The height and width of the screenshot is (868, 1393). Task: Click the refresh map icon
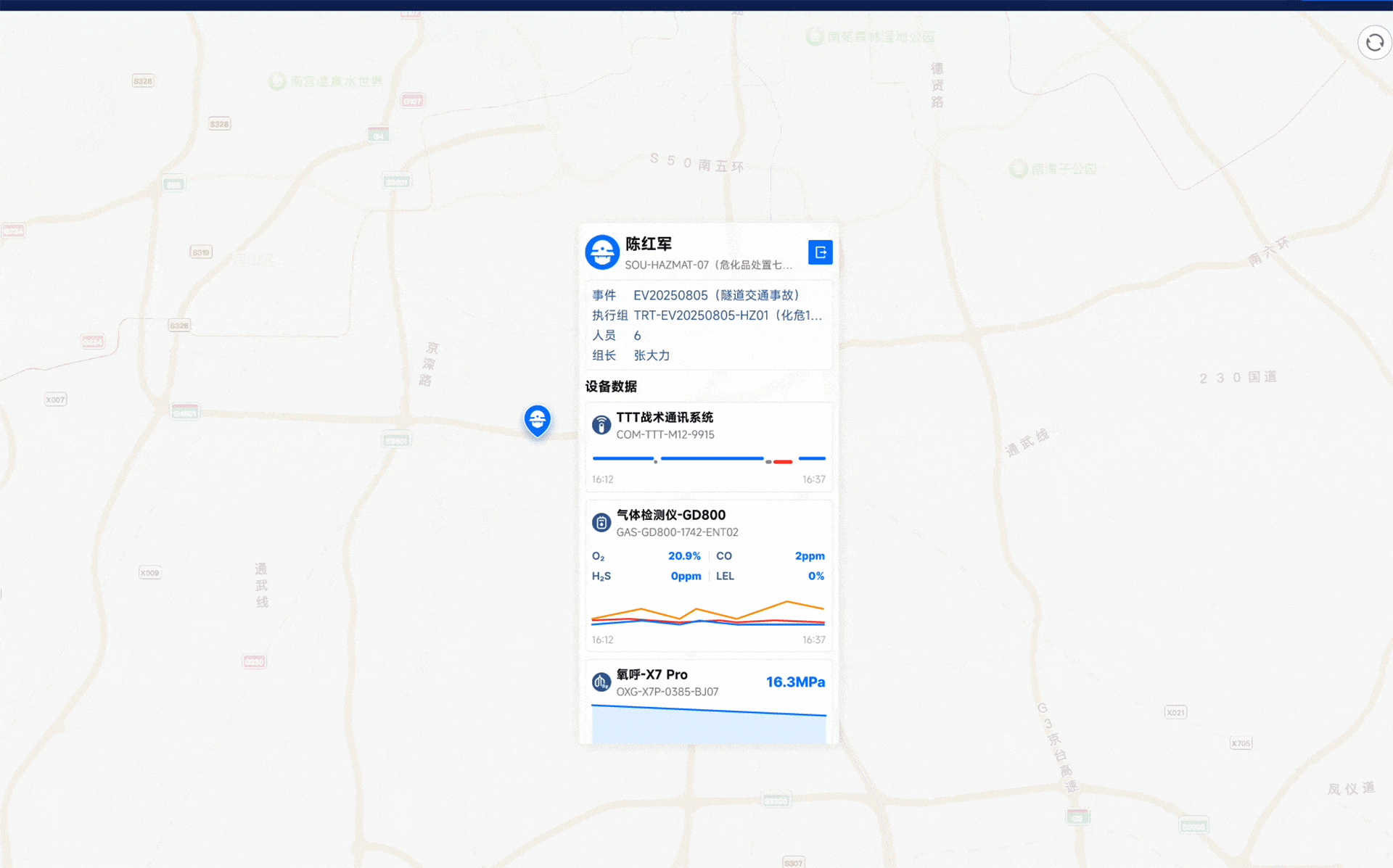click(x=1374, y=44)
